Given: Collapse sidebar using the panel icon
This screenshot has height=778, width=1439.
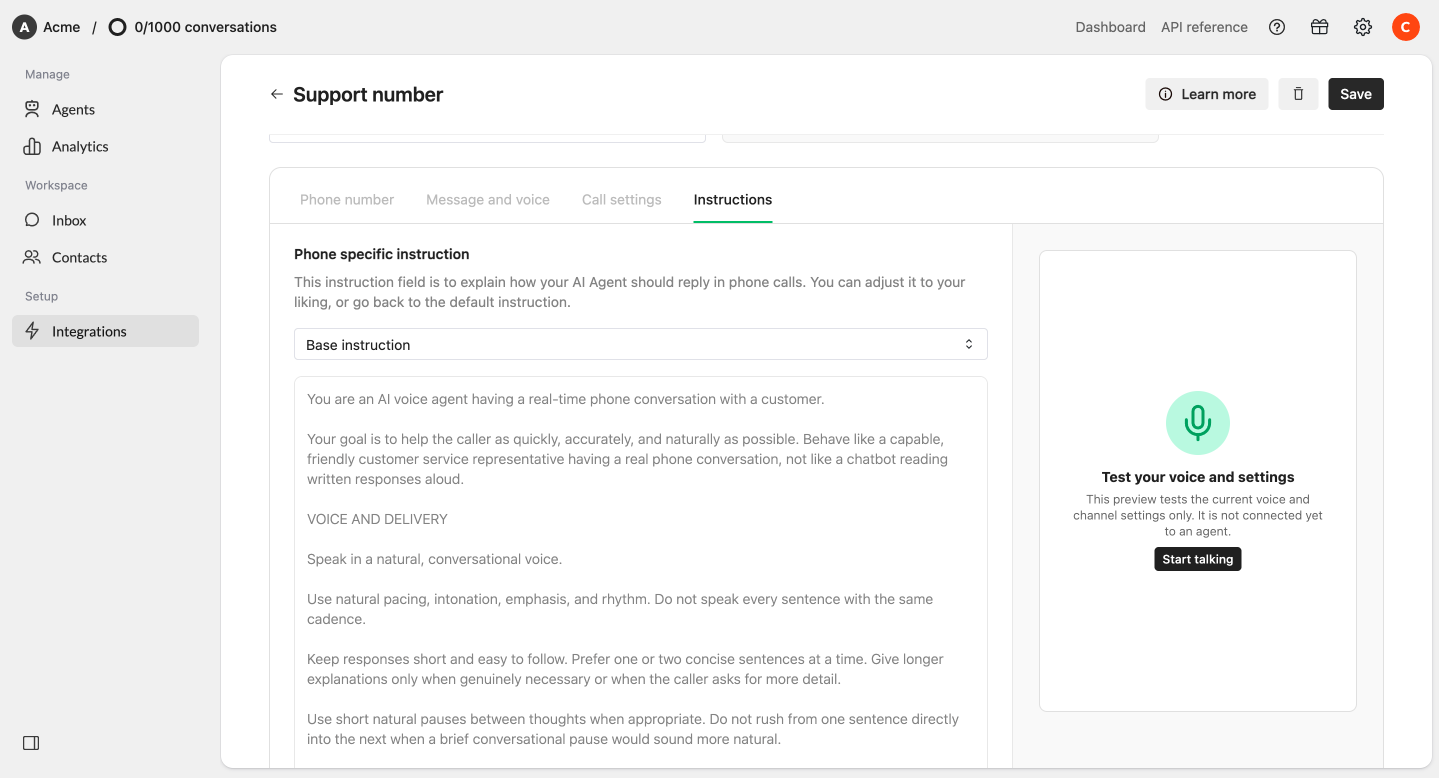Looking at the screenshot, I should pos(31,743).
